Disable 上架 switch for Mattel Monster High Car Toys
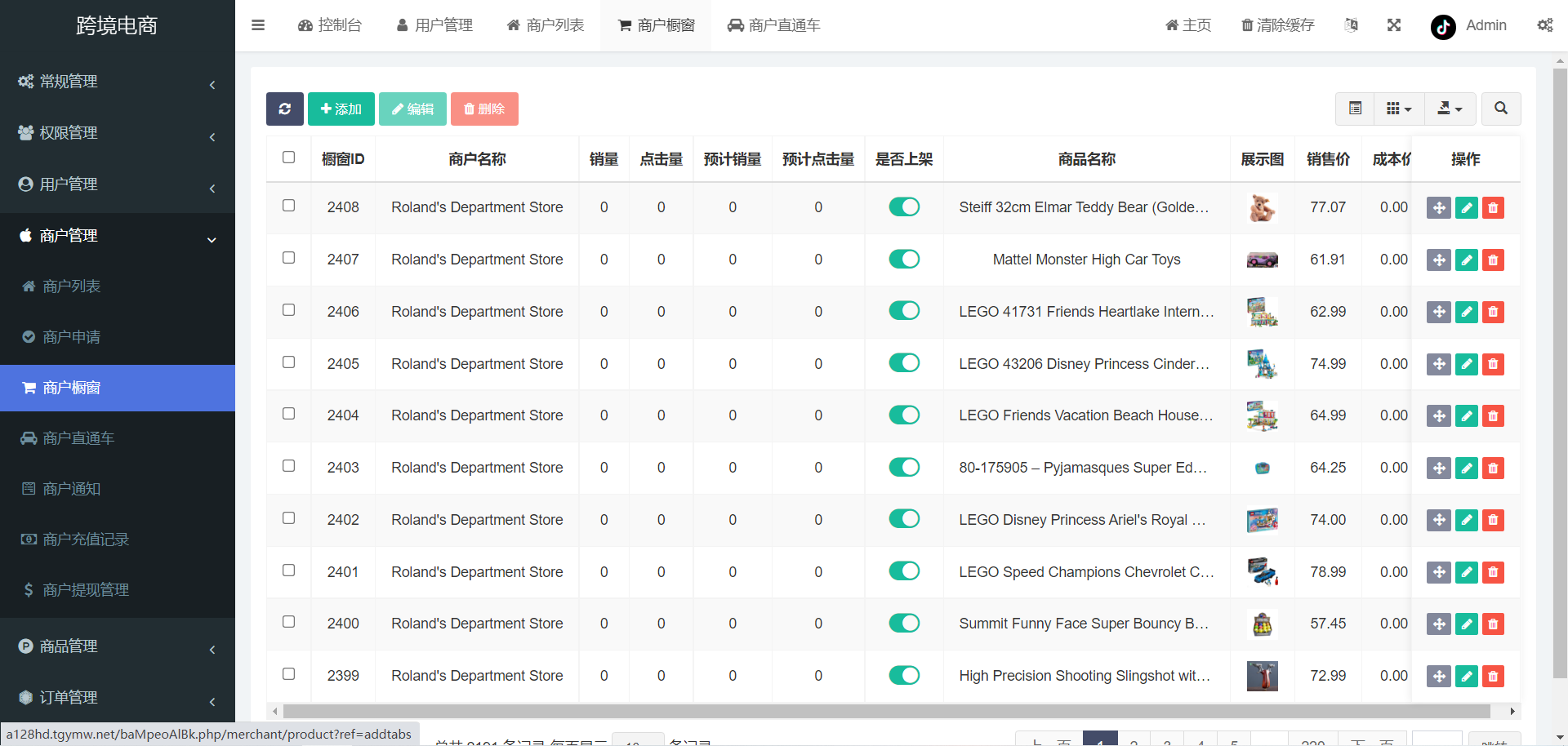 [904, 259]
